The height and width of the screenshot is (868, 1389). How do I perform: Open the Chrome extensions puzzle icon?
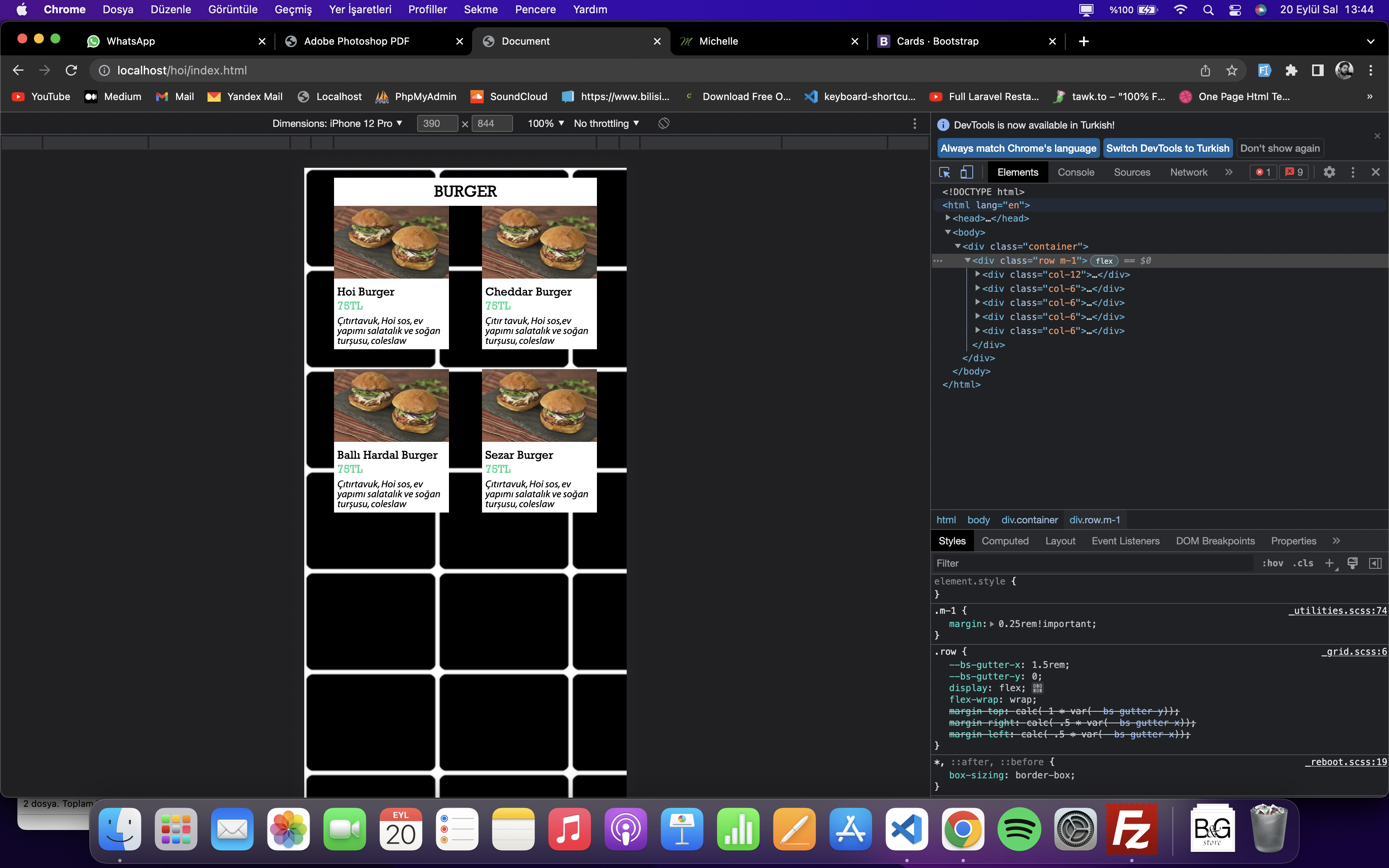[x=1291, y=71]
